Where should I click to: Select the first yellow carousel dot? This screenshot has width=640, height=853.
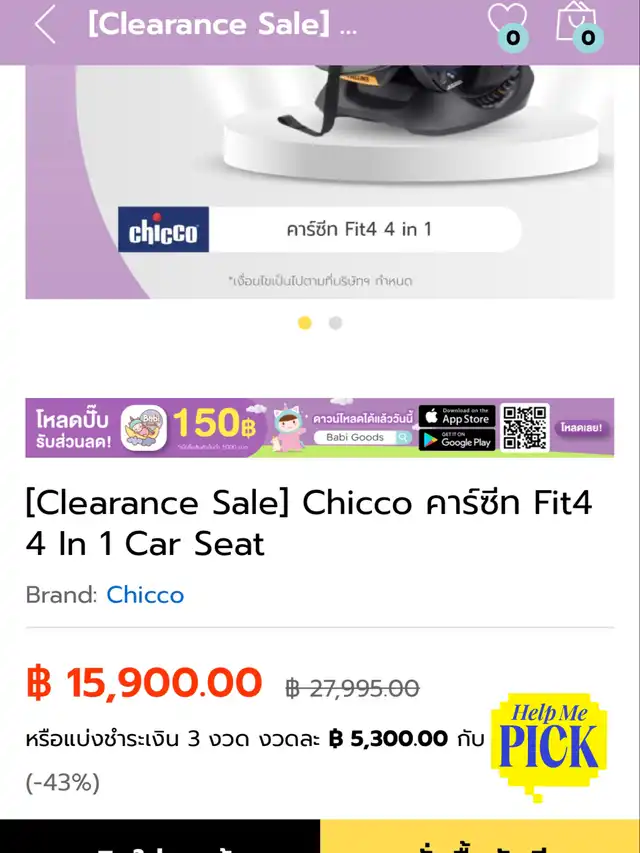point(305,323)
